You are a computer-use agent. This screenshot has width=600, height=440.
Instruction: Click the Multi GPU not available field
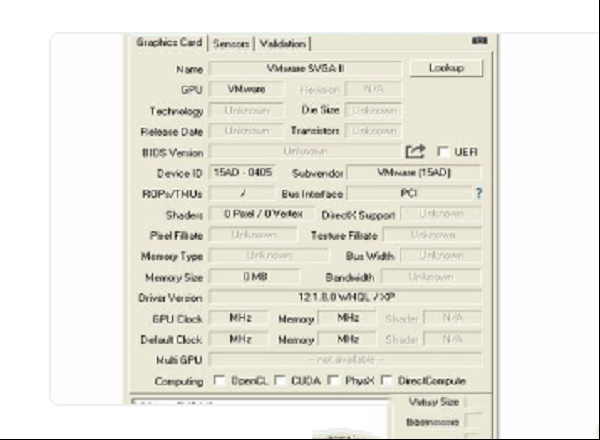point(346,359)
